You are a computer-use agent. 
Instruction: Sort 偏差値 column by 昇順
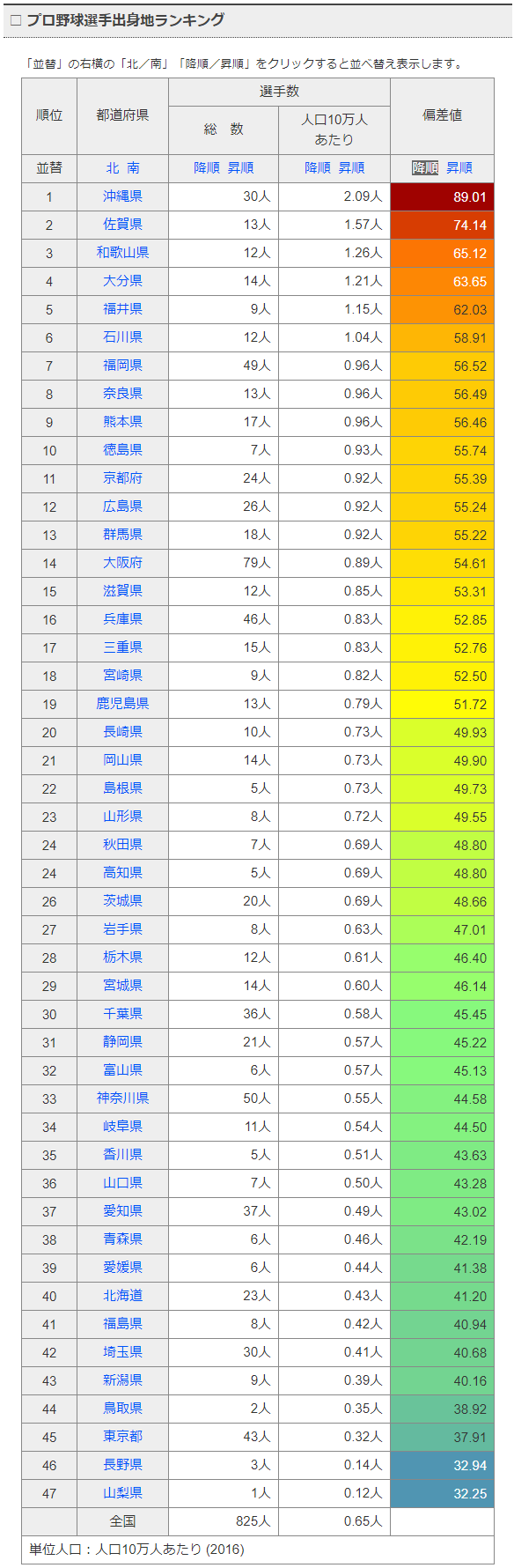pos(459,168)
